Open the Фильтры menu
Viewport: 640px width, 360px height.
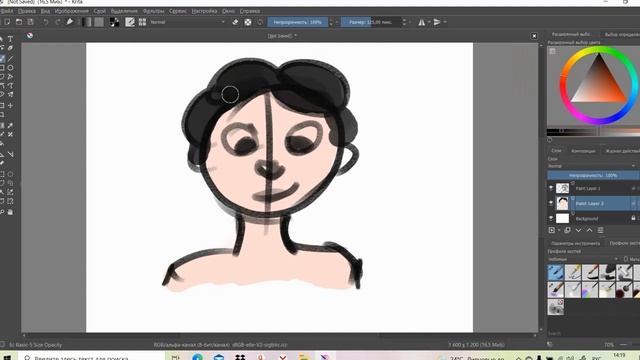(153, 11)
